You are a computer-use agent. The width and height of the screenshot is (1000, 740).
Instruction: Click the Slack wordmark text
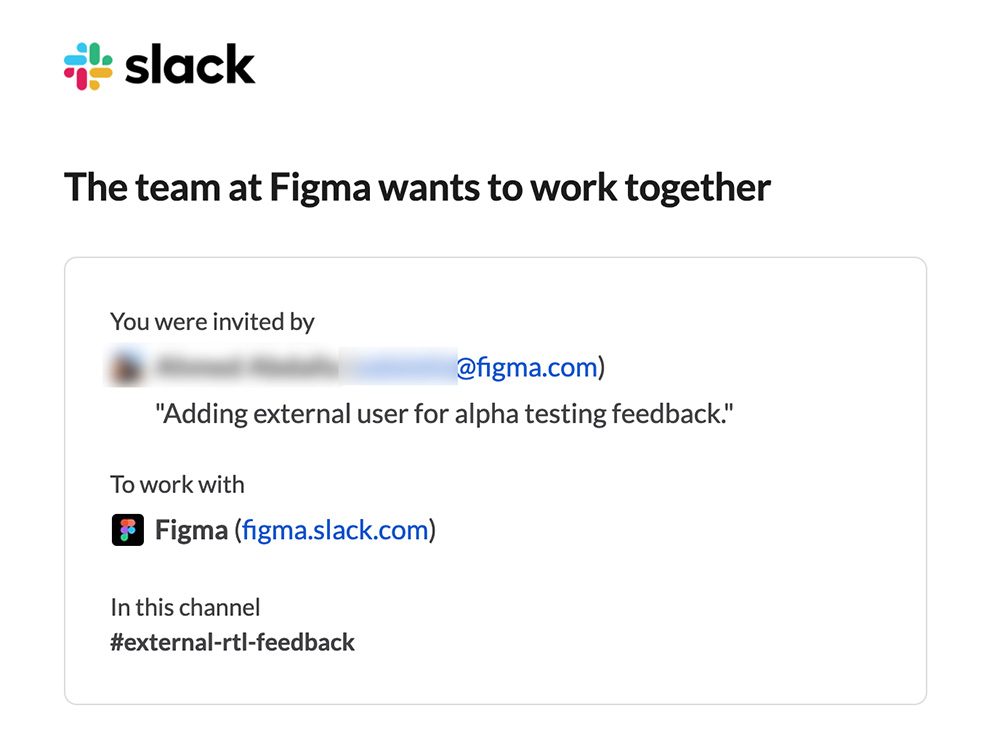pos(190,66)
